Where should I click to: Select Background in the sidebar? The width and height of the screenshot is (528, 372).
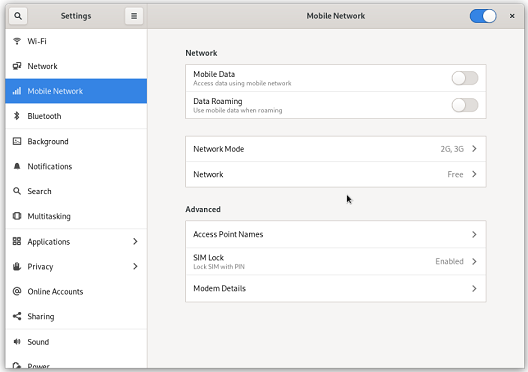[76, 141]
